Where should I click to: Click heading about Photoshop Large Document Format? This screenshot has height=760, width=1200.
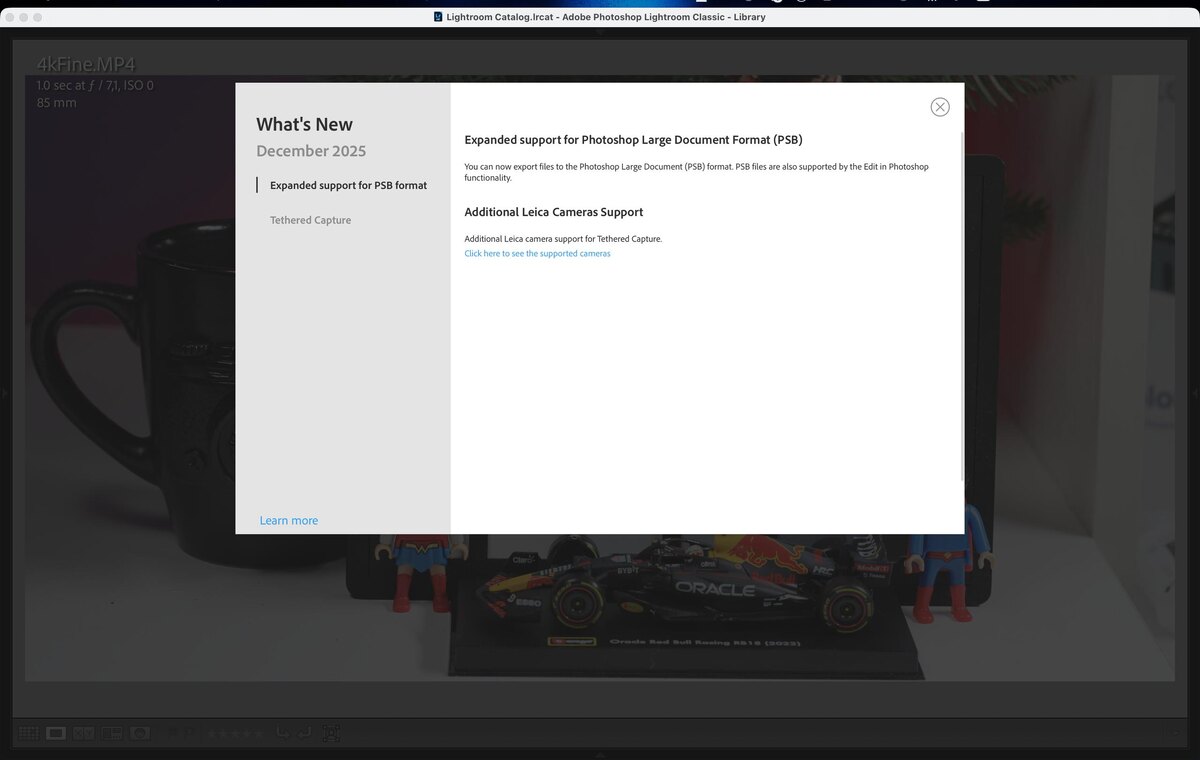coord(634,140)
